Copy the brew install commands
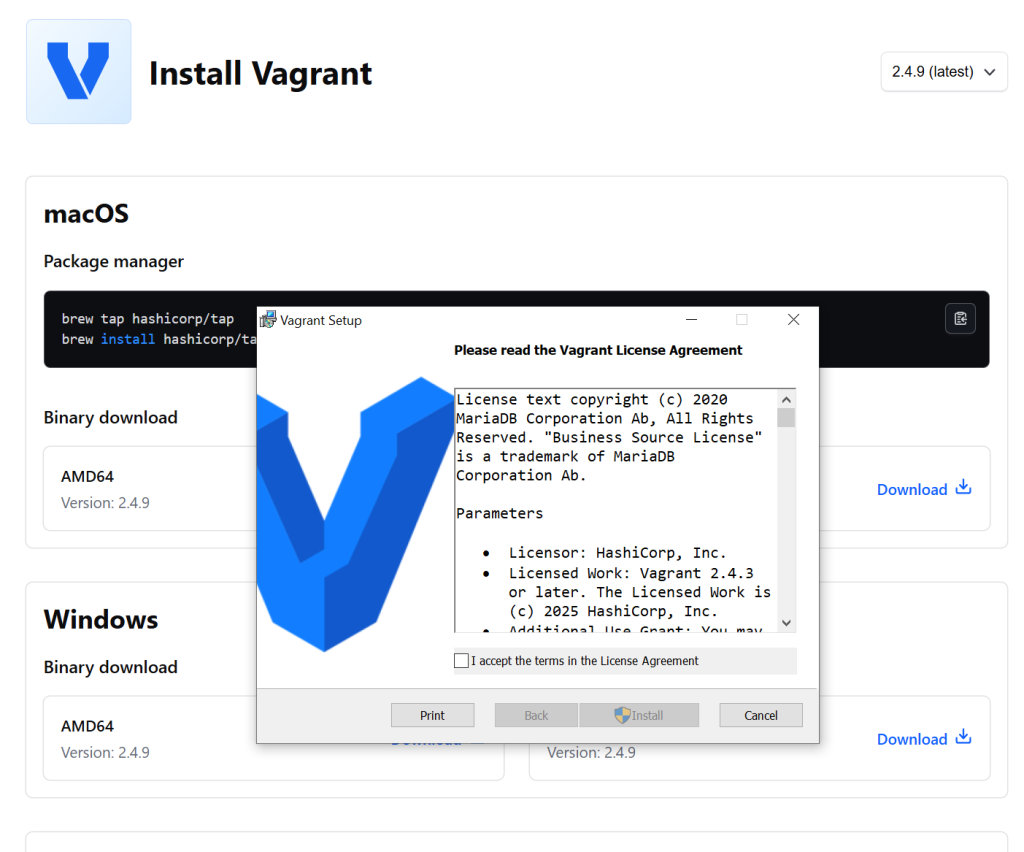1024x852 pixels. click(x=960, y=319)
